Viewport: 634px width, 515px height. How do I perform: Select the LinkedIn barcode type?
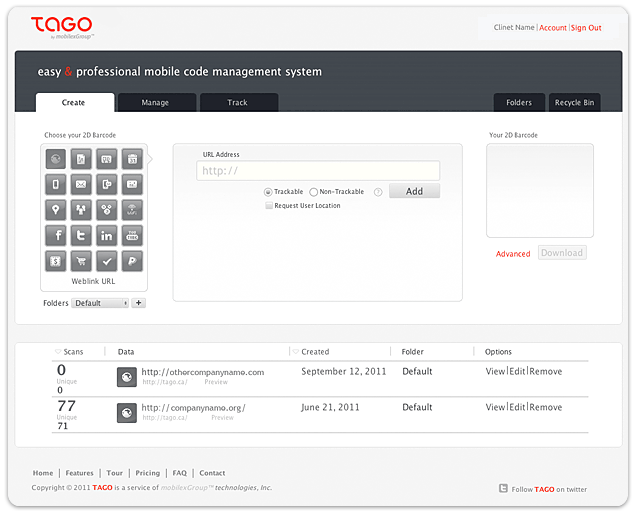pos(107,236)
